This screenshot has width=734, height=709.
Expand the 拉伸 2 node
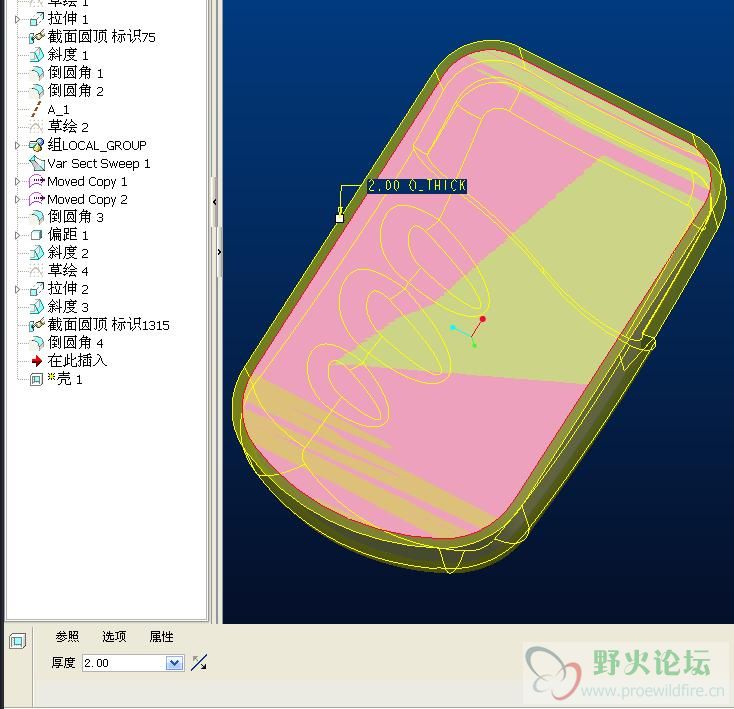[17, 290]
